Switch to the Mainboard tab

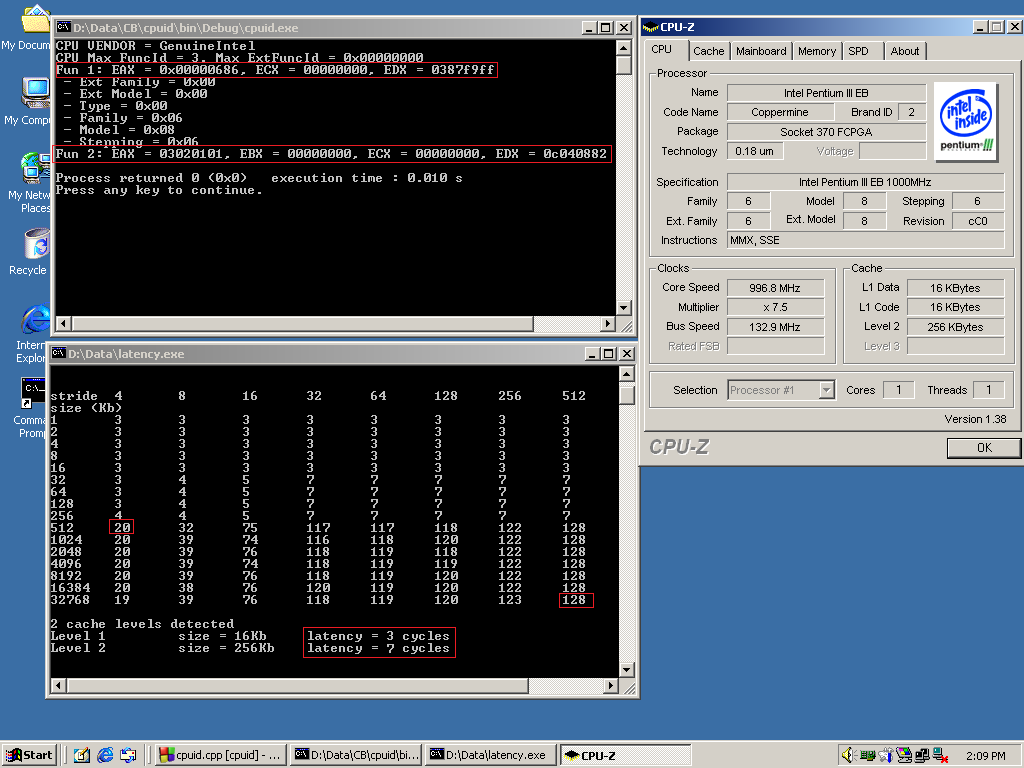[761, 51]
